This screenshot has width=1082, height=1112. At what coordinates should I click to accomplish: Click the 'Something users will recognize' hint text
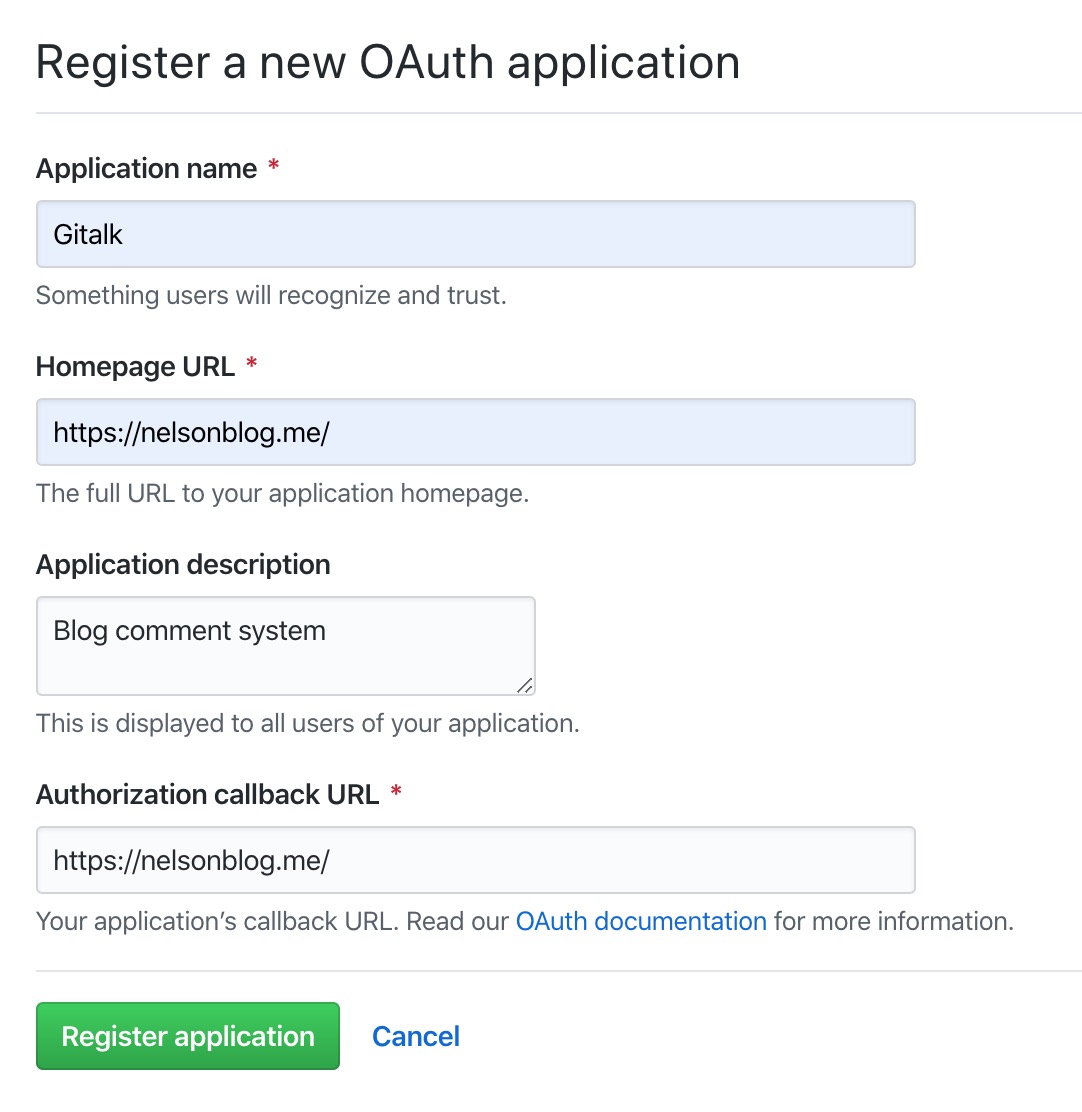272,295
